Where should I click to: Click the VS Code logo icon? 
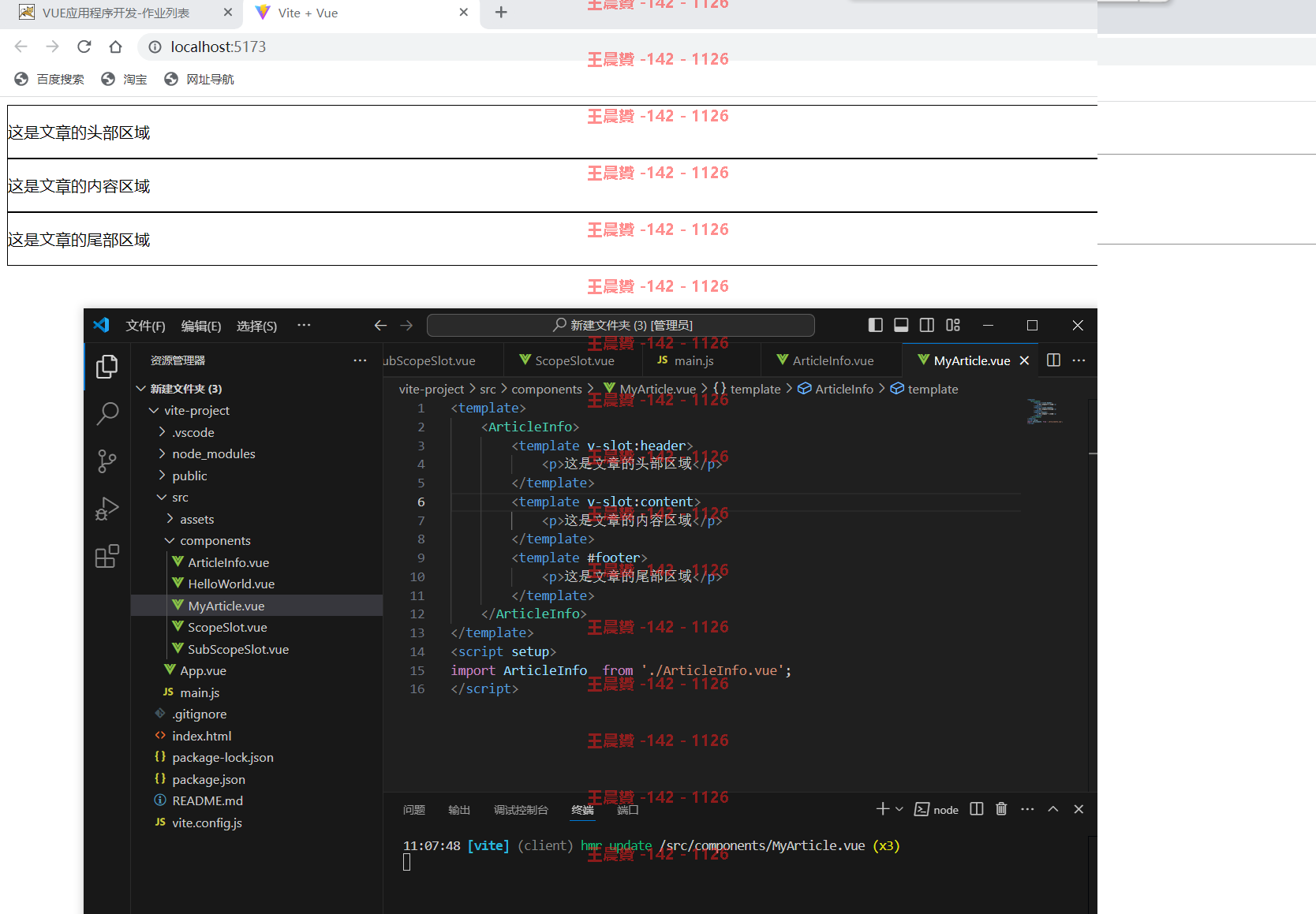[102, 325]
